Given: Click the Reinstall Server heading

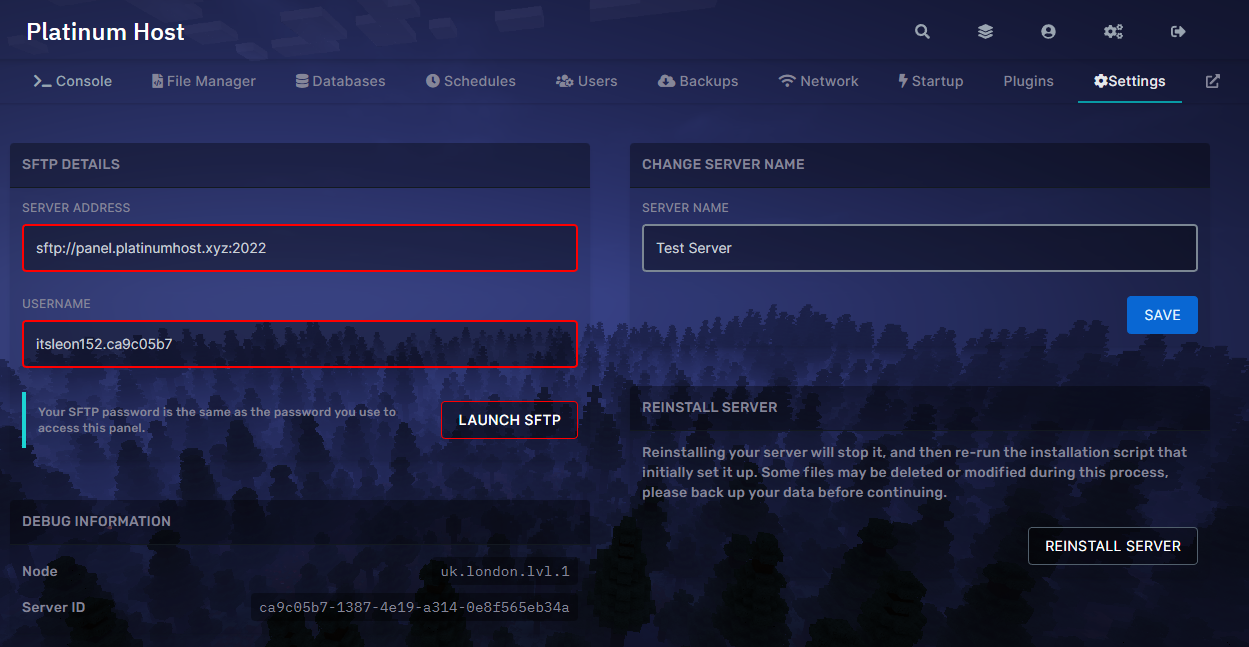Looking at the screenshot, I should point(710,407).
